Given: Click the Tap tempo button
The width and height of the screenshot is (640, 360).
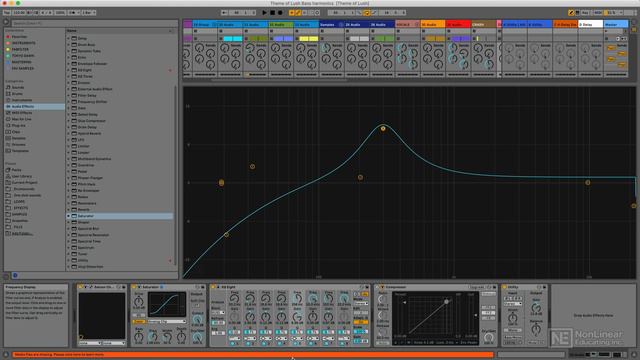Looking at the screenshot, I should (7, 13).
